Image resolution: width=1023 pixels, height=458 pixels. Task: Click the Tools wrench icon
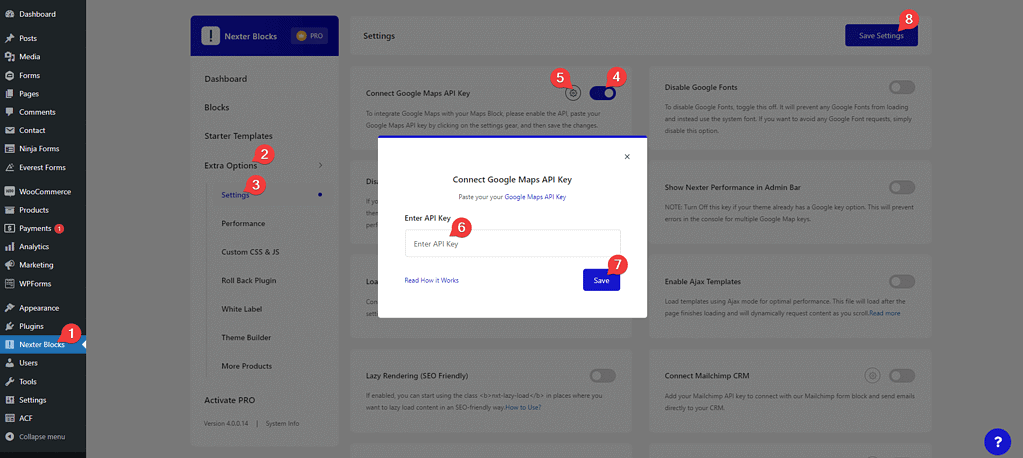[10, 381]
